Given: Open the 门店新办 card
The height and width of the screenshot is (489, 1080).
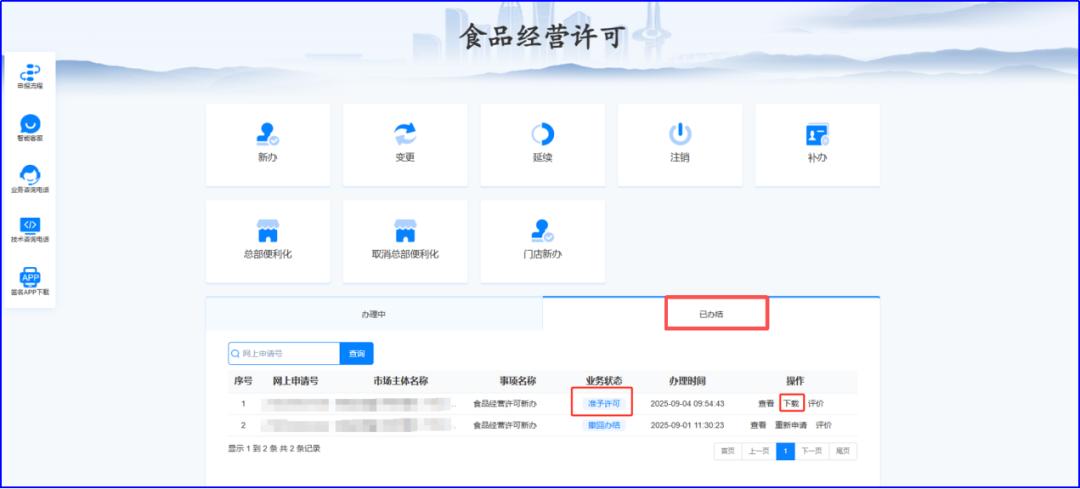Looking at the screenshot, I should pyautogui.click(x=543, y=242).
